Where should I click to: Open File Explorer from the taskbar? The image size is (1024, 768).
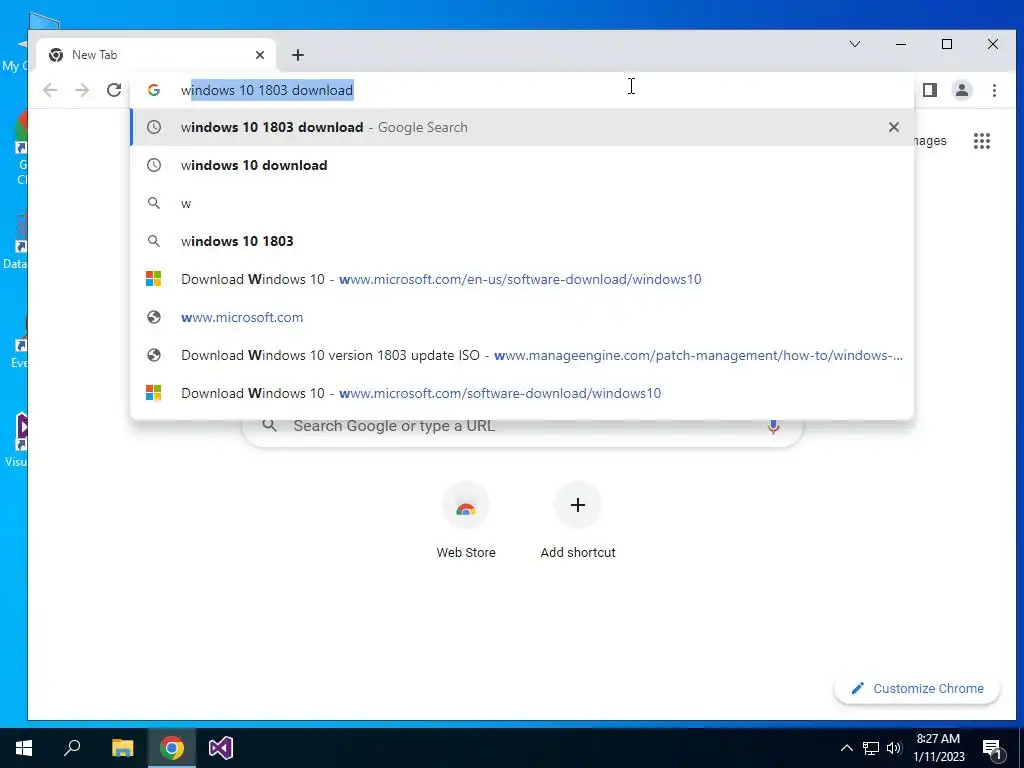click(122, 748)
